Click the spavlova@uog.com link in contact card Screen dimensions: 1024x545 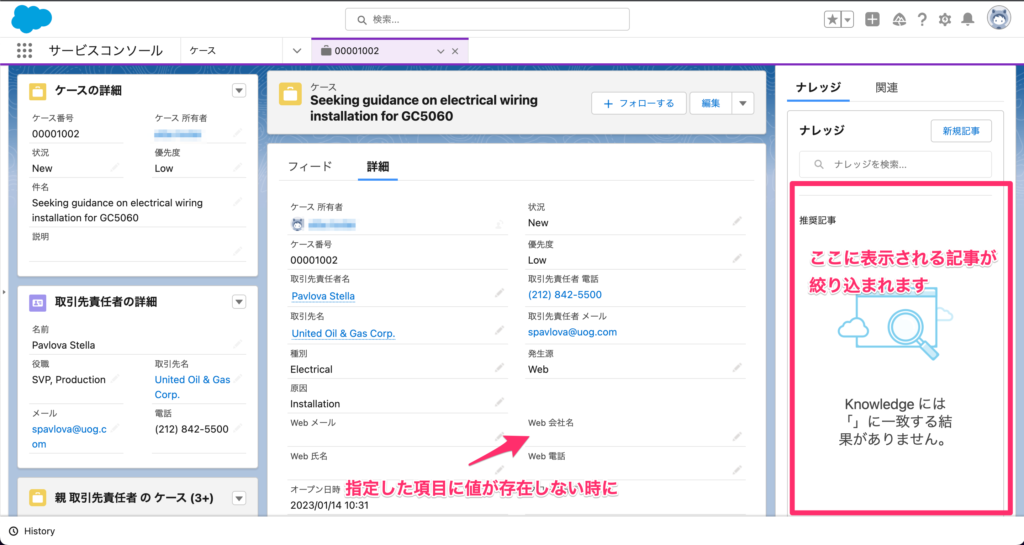(x=69, y=437)
